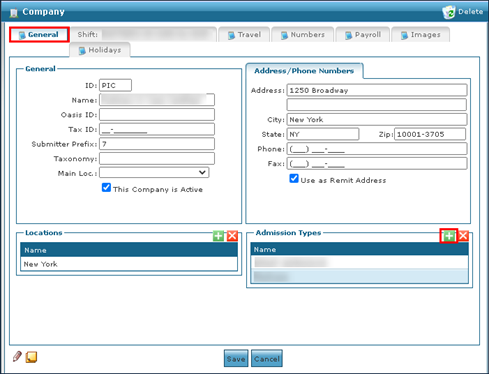Open the yellow sticky note icon

pyautogui.click(x=31, y=357)
